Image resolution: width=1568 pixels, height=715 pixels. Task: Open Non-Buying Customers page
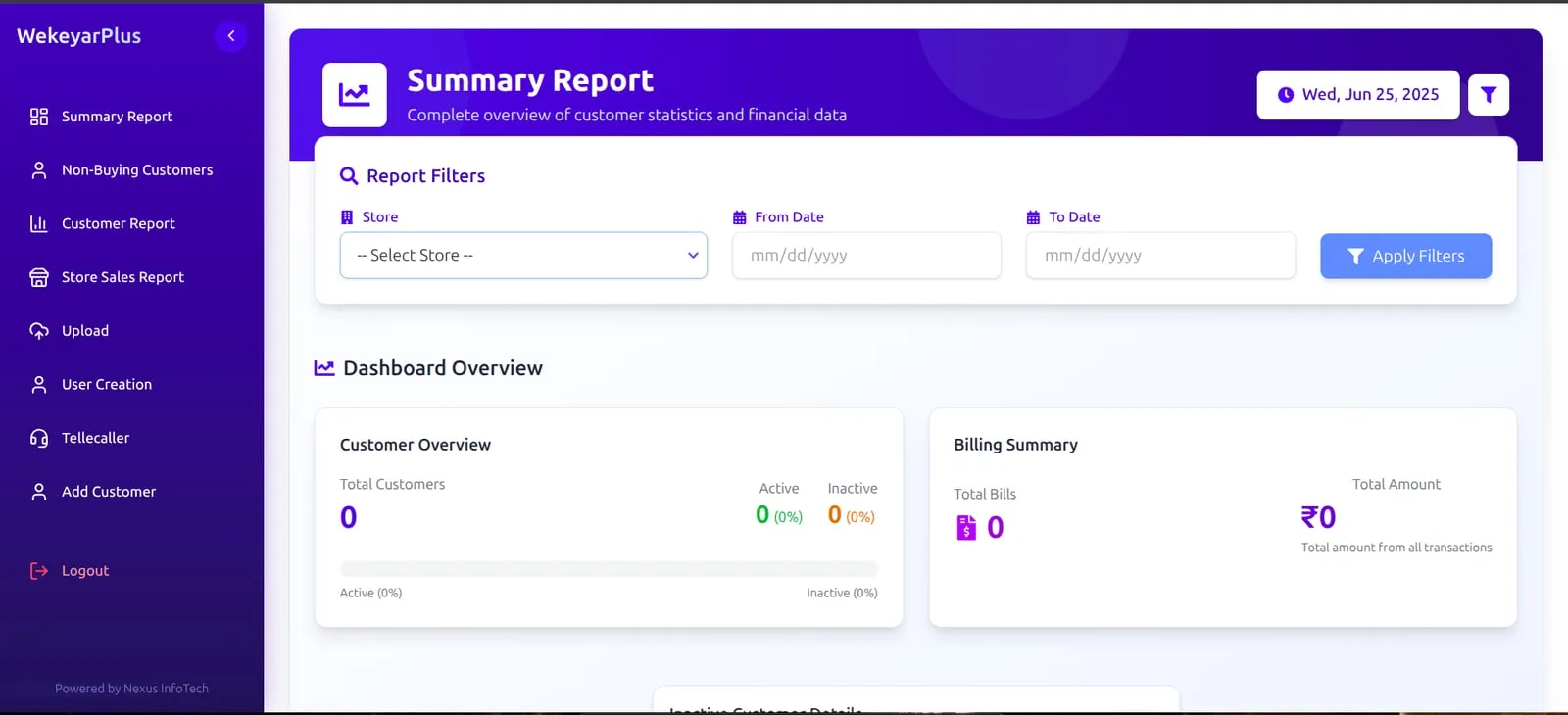point(137,170)
